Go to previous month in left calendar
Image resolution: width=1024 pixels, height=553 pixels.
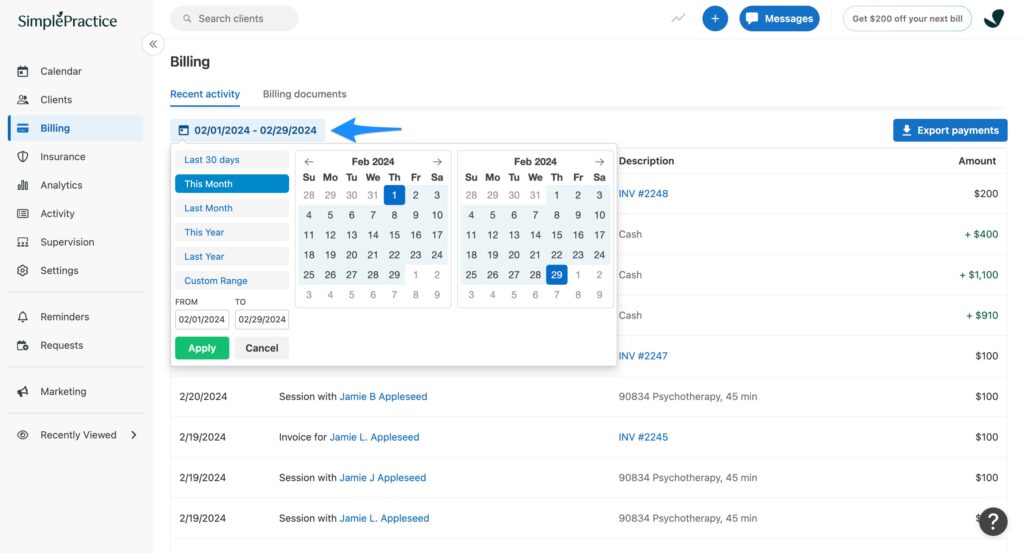309,161
